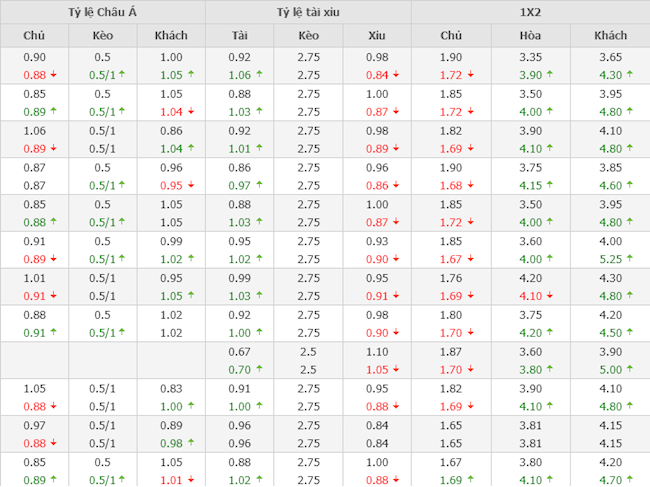Click the 3.65 odds value
650x487 pixels.
coord(610,58)
